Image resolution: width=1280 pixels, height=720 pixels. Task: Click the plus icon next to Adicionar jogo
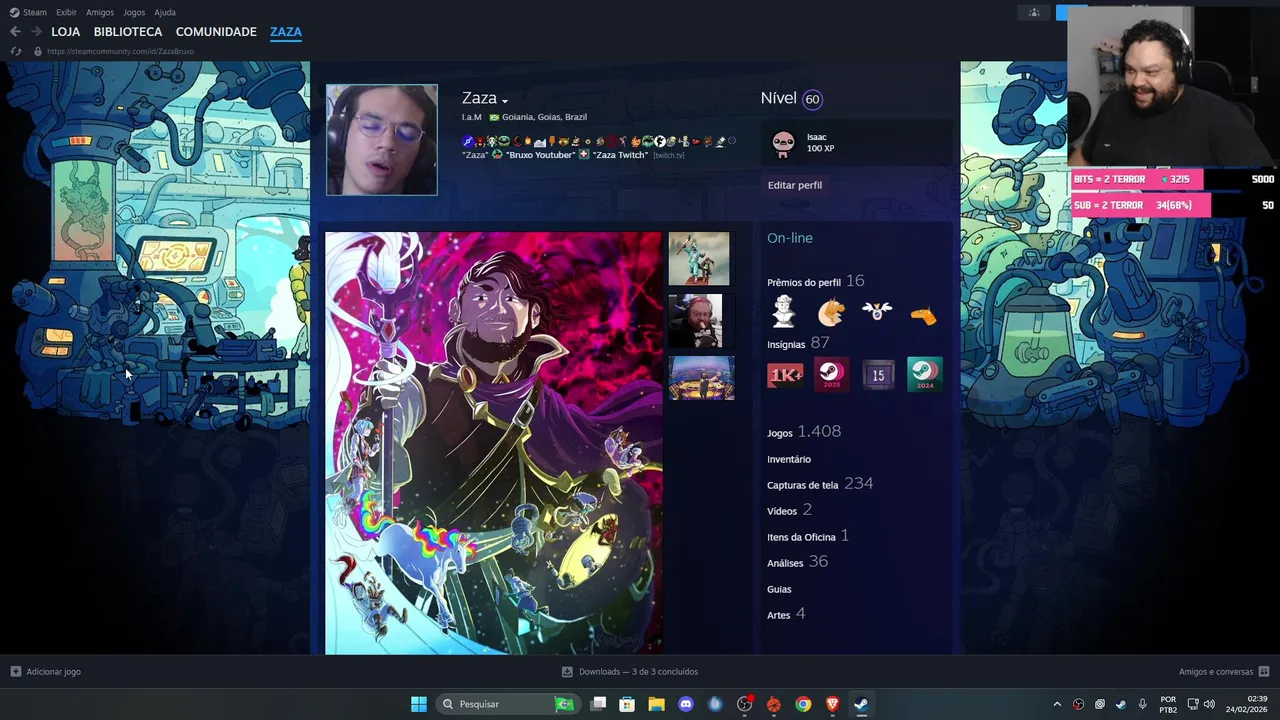(15, 672)
